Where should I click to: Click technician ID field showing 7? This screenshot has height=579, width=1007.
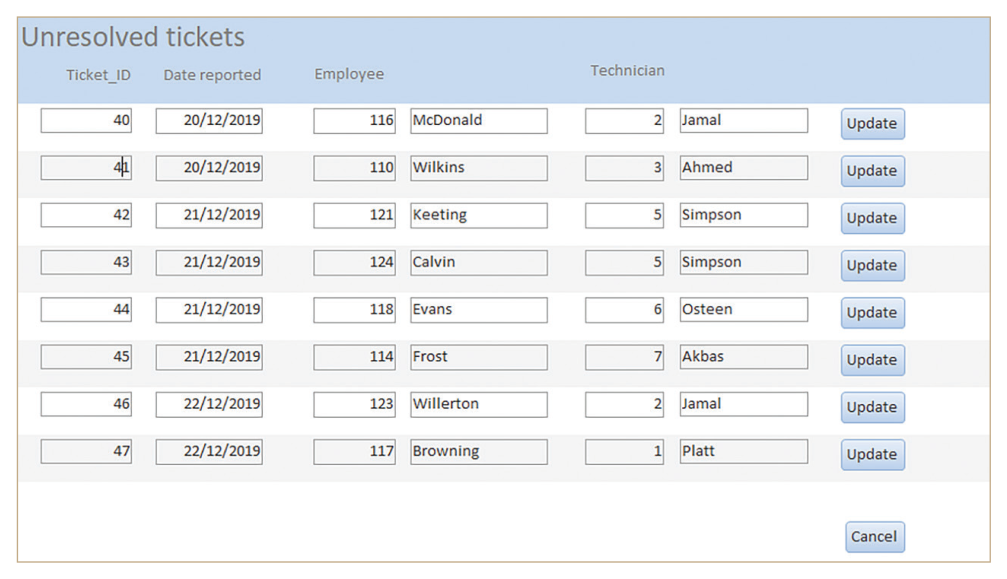point(624,357)
